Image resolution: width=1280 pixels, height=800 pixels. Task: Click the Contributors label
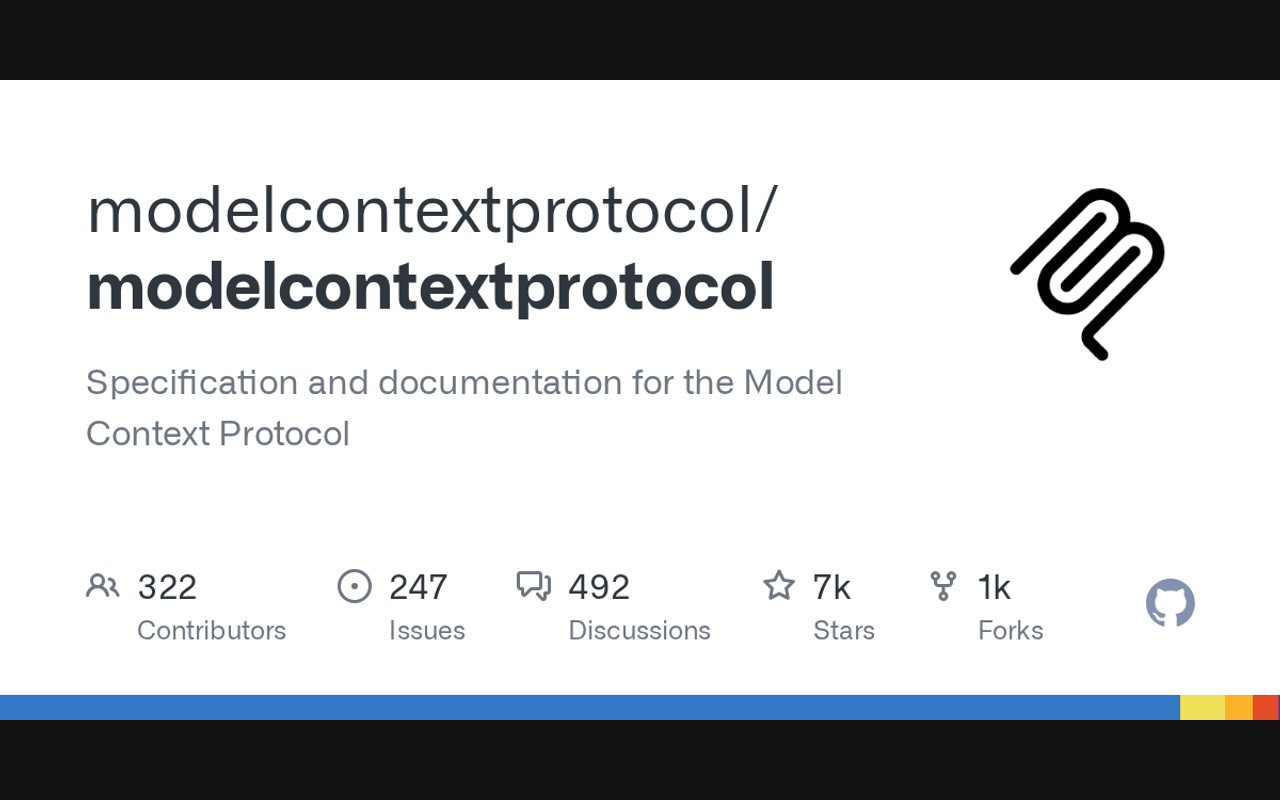click(x=211, y=631)
